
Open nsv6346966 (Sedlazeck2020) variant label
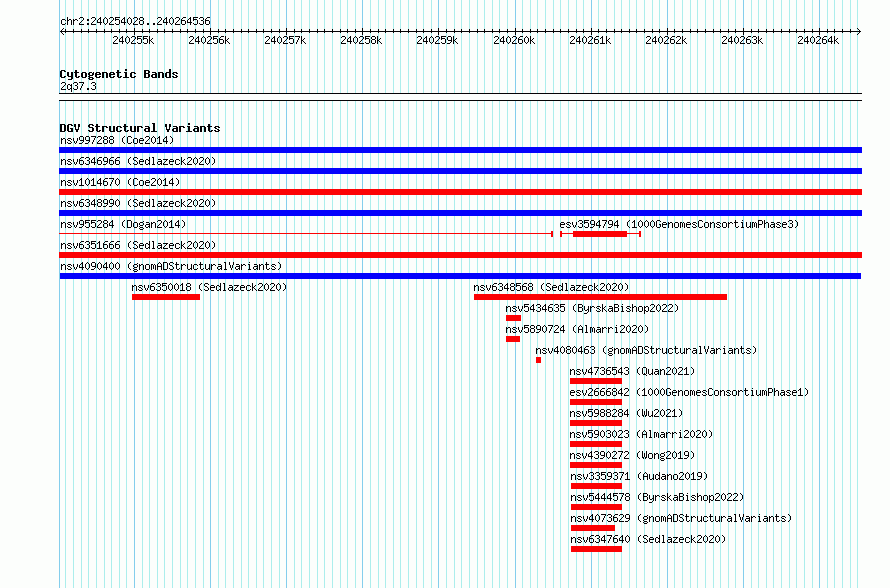pos(138,161)
